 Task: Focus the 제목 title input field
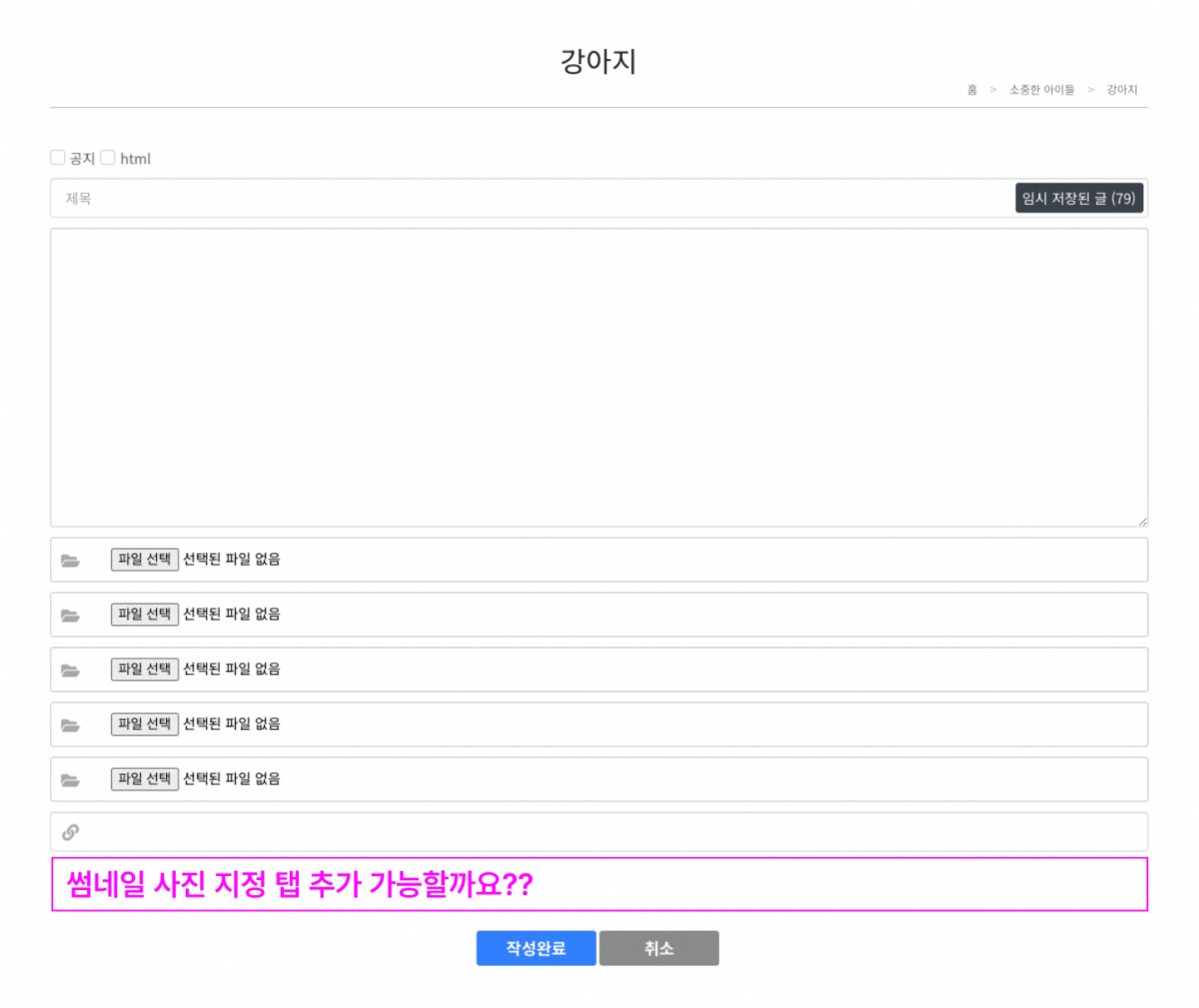530,199
